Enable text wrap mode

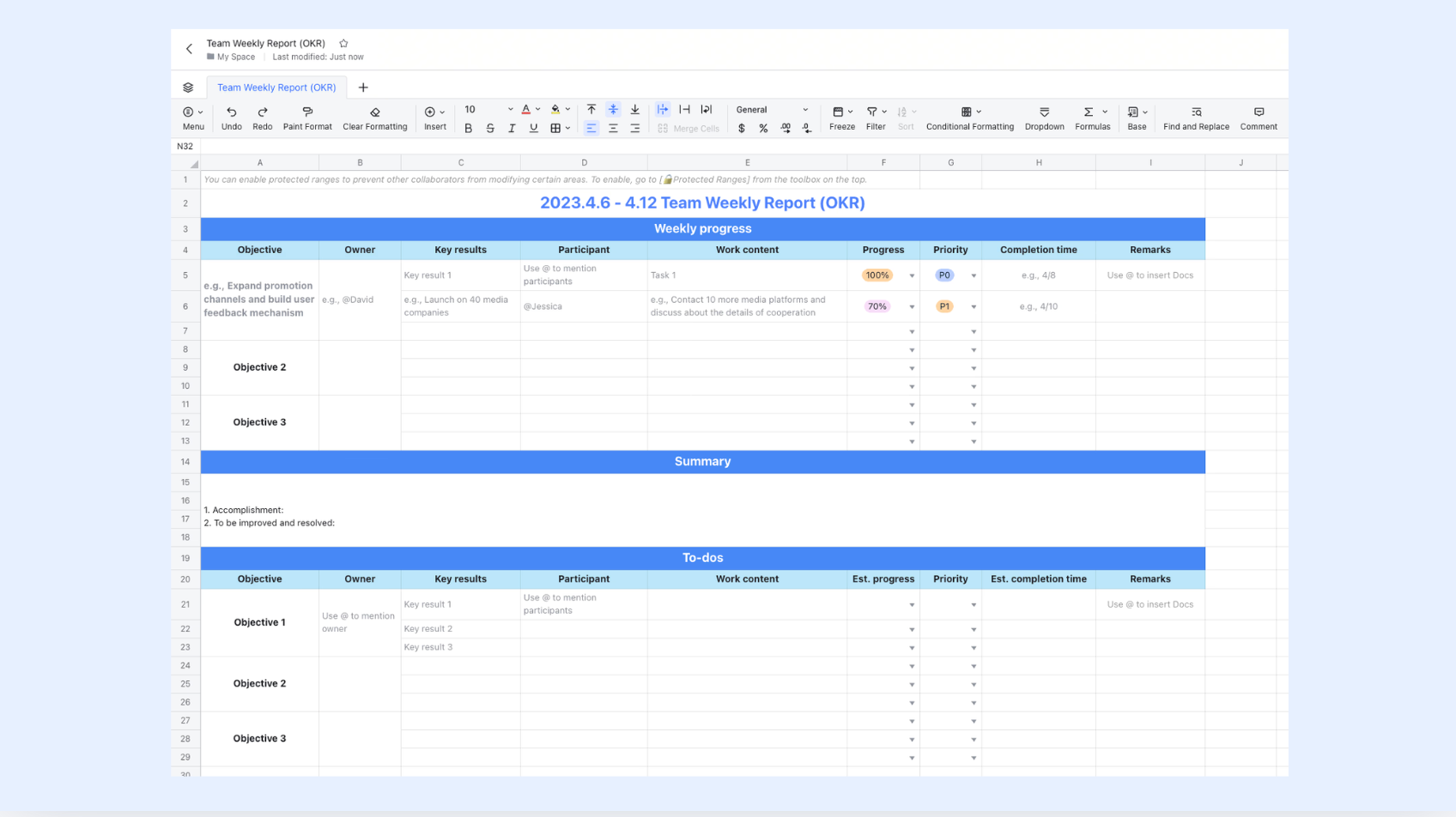[707, 110]
